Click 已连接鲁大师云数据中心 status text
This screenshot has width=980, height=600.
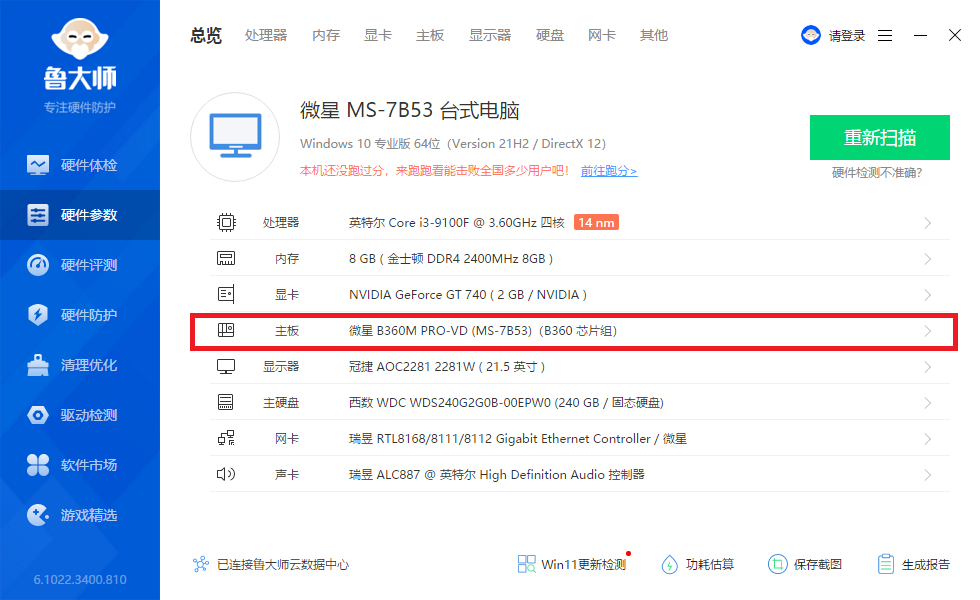click(282, 564)
